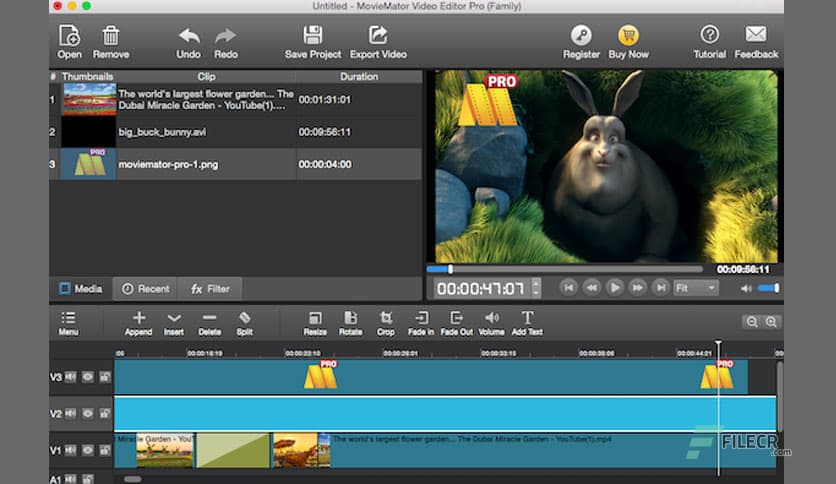The width and height of the screenshot is (836, 484).
Task: Click the player volume slider
Action: pyautogui.click(x=768, y=288)
